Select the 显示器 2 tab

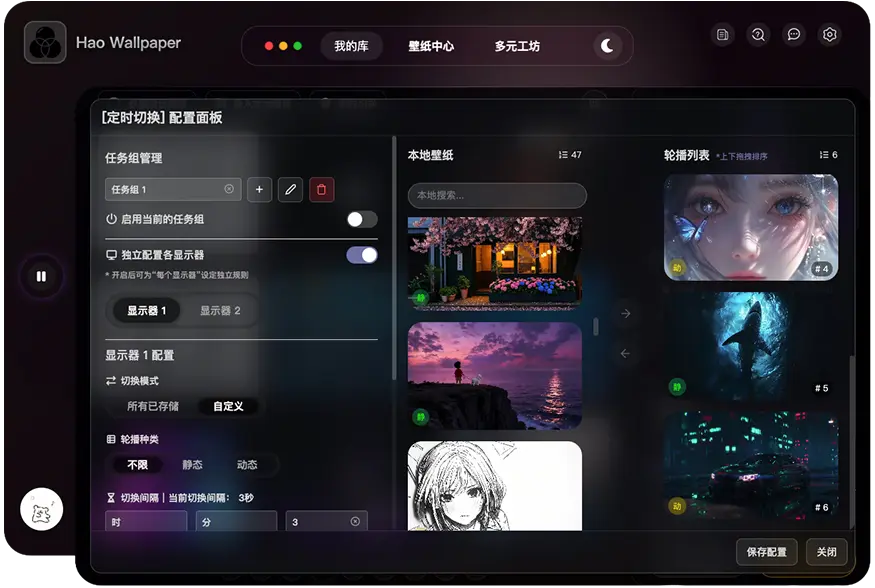pyautogui.click(x=221, y=311)
